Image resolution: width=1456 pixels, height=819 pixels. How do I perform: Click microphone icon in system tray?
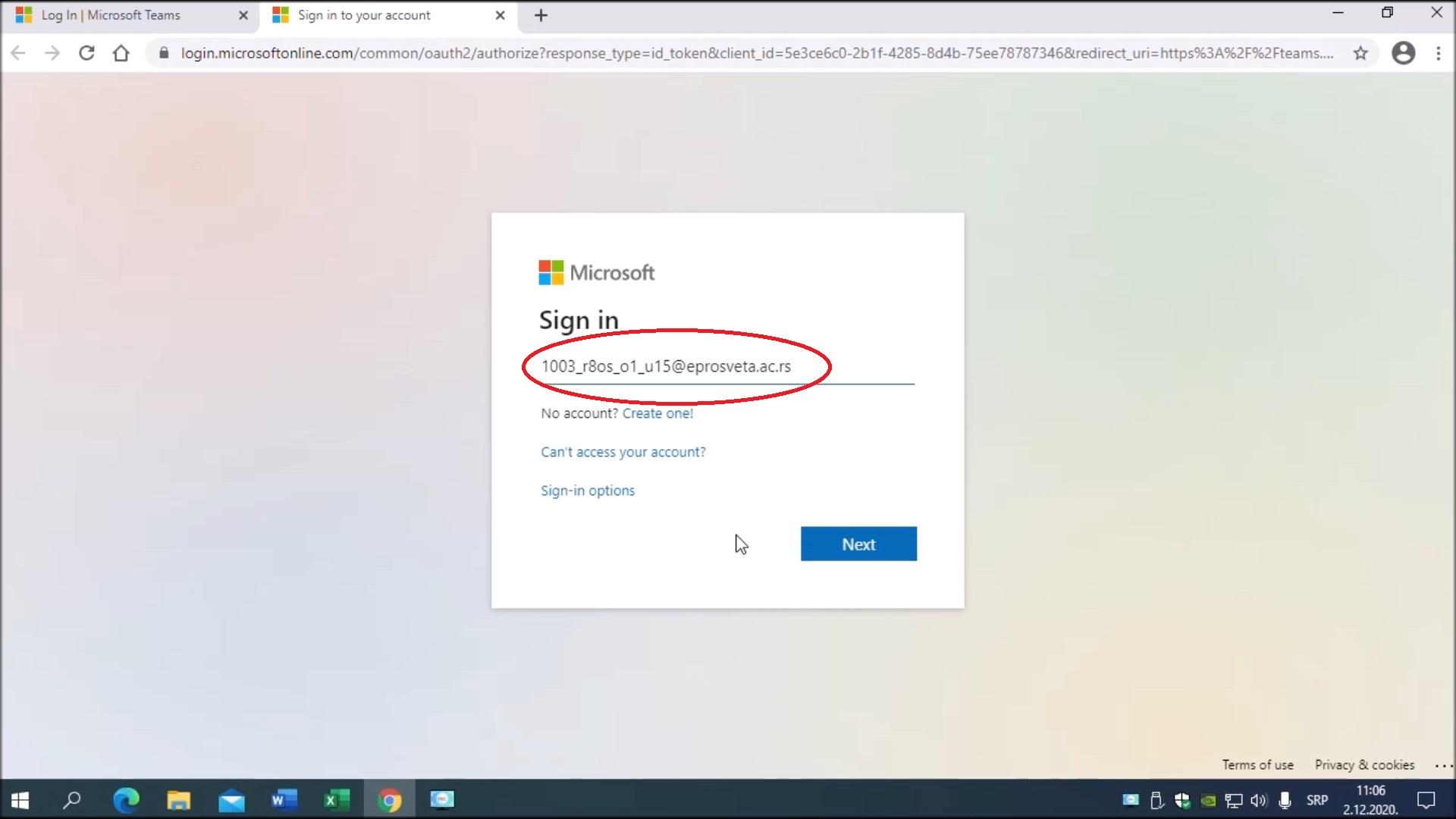1285,801
